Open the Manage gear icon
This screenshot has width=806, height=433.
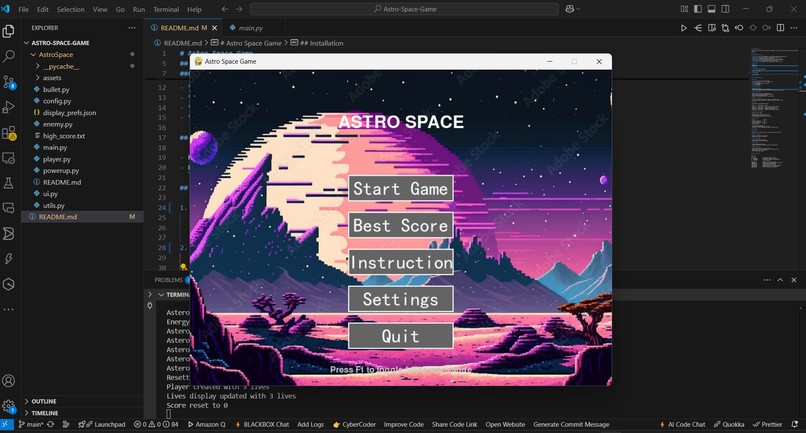click(8, 406)
